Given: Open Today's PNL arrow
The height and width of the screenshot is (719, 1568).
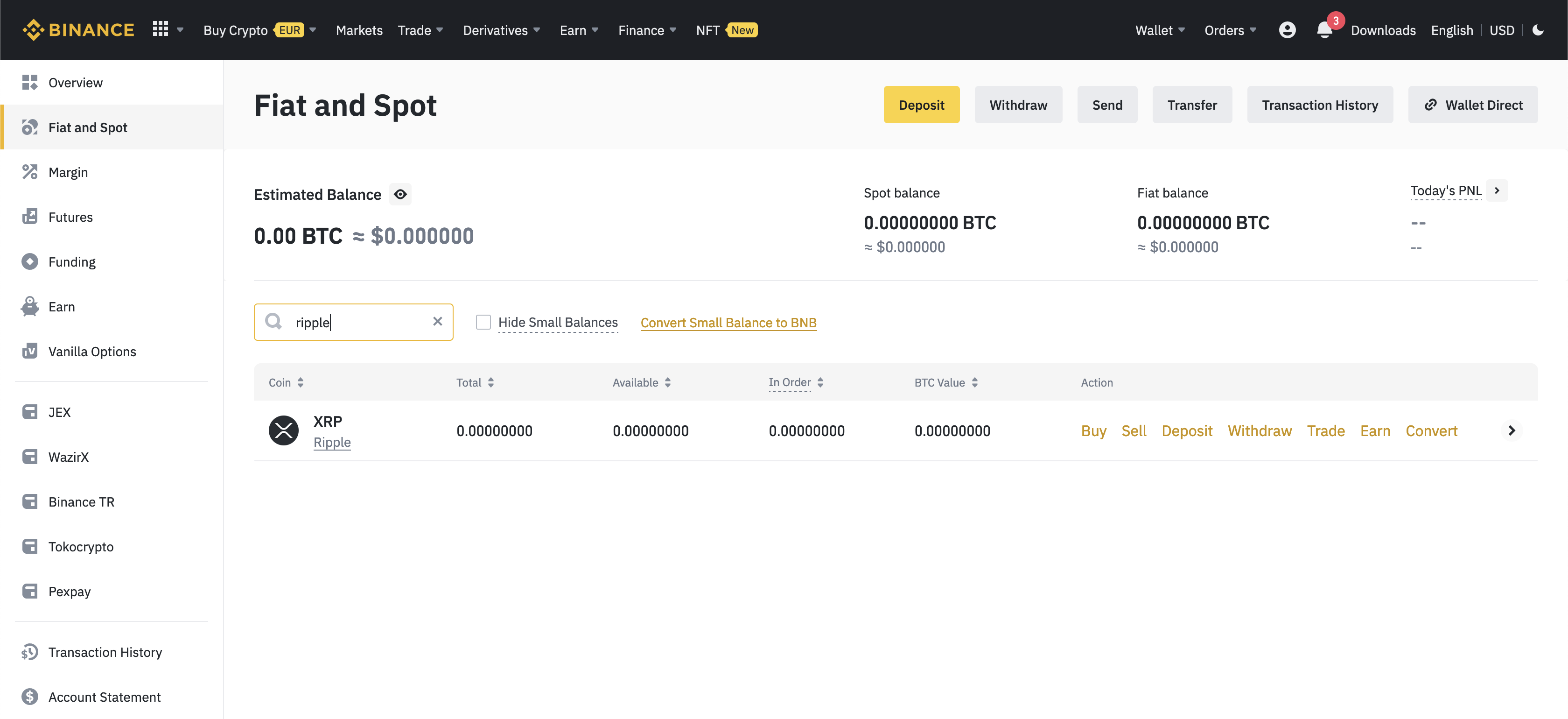Looking at the screenshot, I should 1497,190.
